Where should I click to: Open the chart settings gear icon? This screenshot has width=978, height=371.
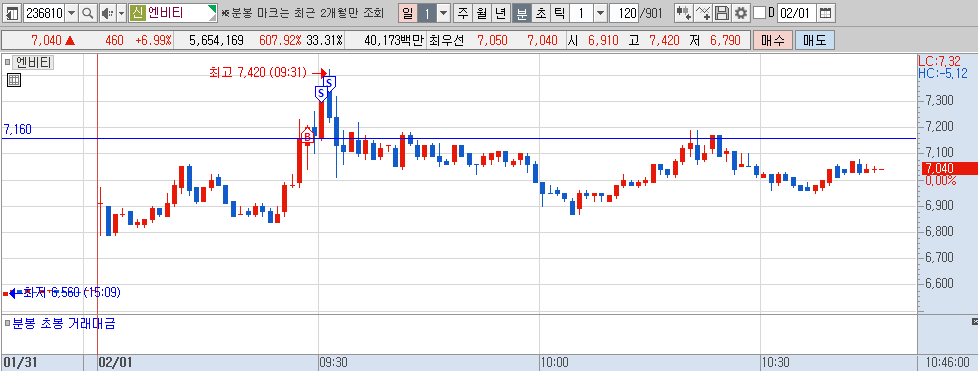740,12
